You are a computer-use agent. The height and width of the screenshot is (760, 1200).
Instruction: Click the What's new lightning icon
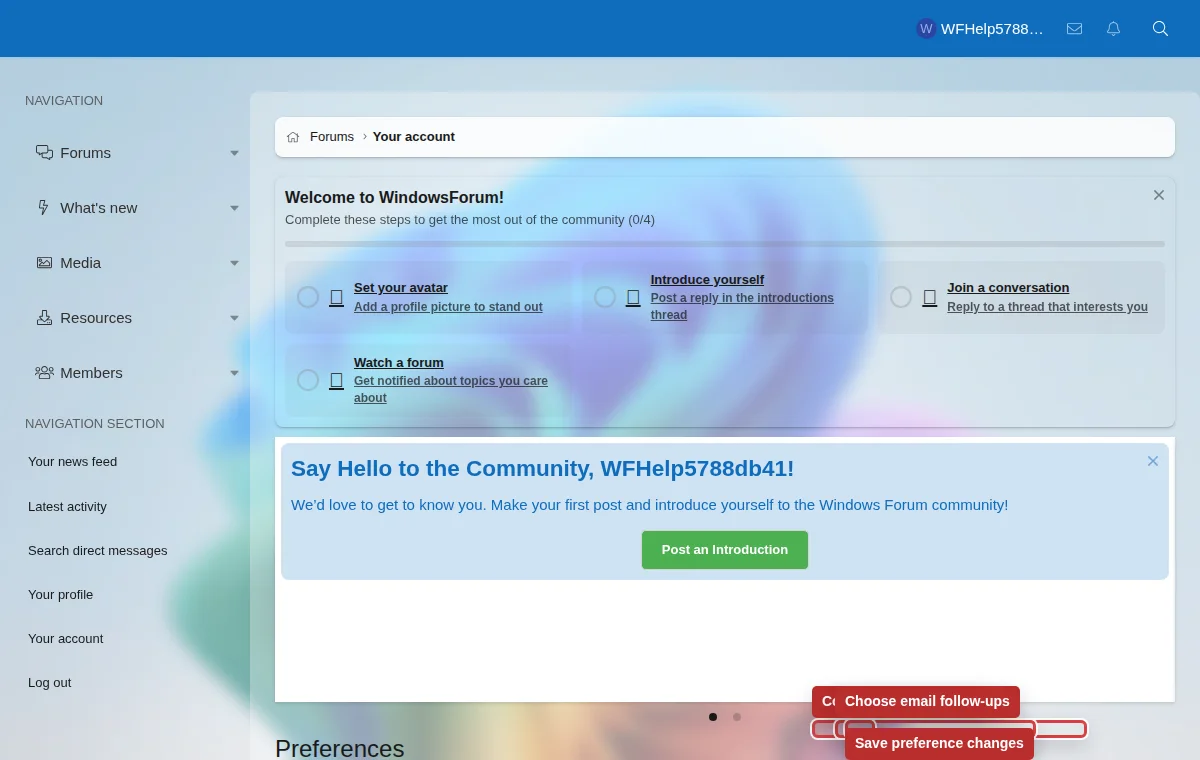pos(43,207)
